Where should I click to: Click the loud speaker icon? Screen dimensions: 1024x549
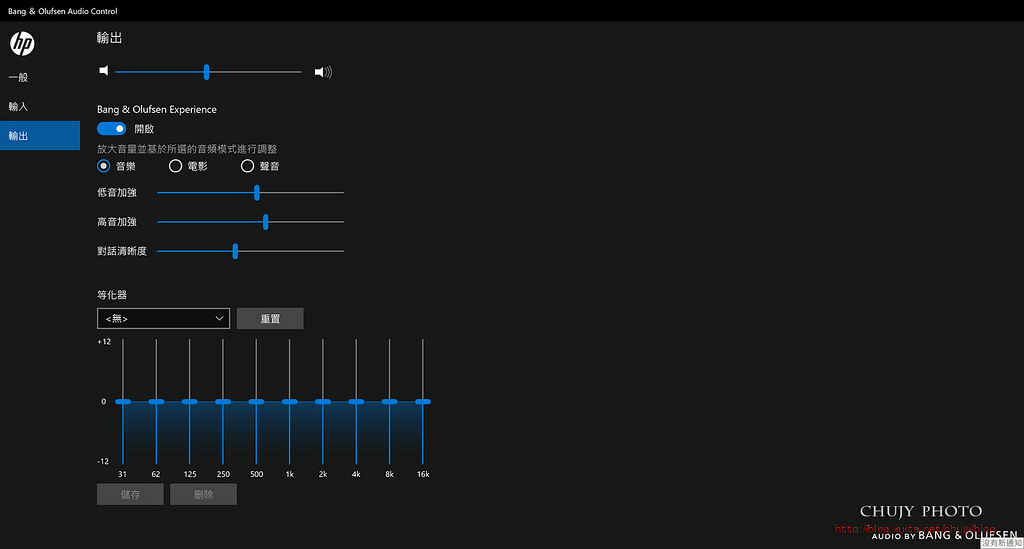coord(323,72)
